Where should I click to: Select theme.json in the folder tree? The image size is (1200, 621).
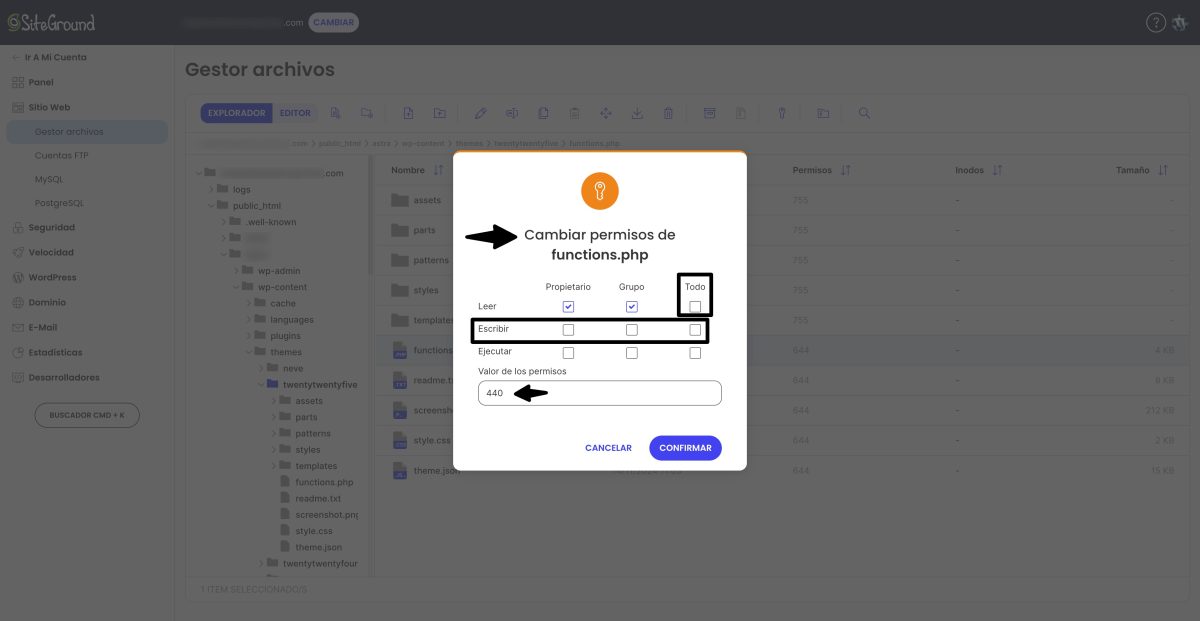click(318, 547)
